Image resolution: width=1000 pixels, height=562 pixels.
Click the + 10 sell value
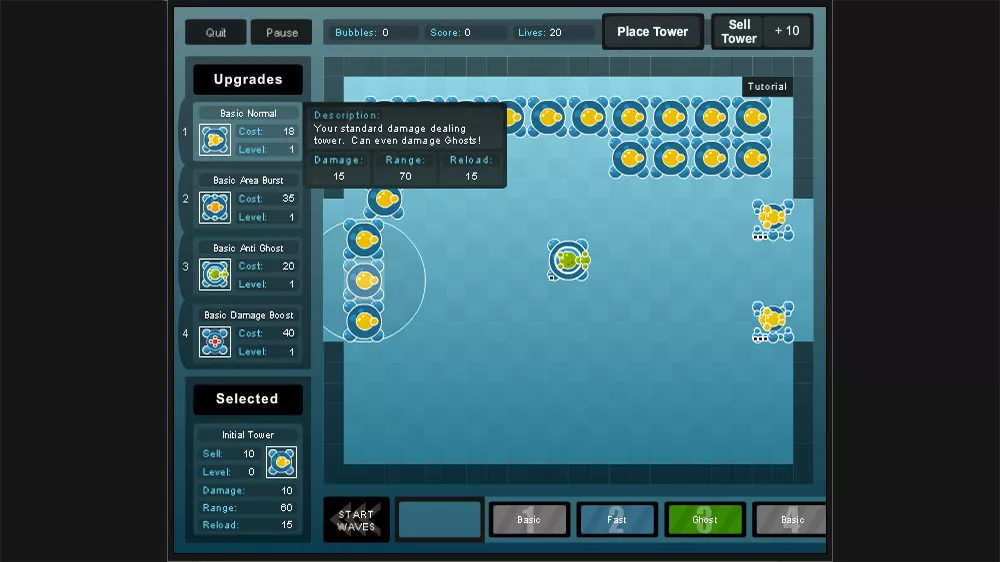coord(787,31)
